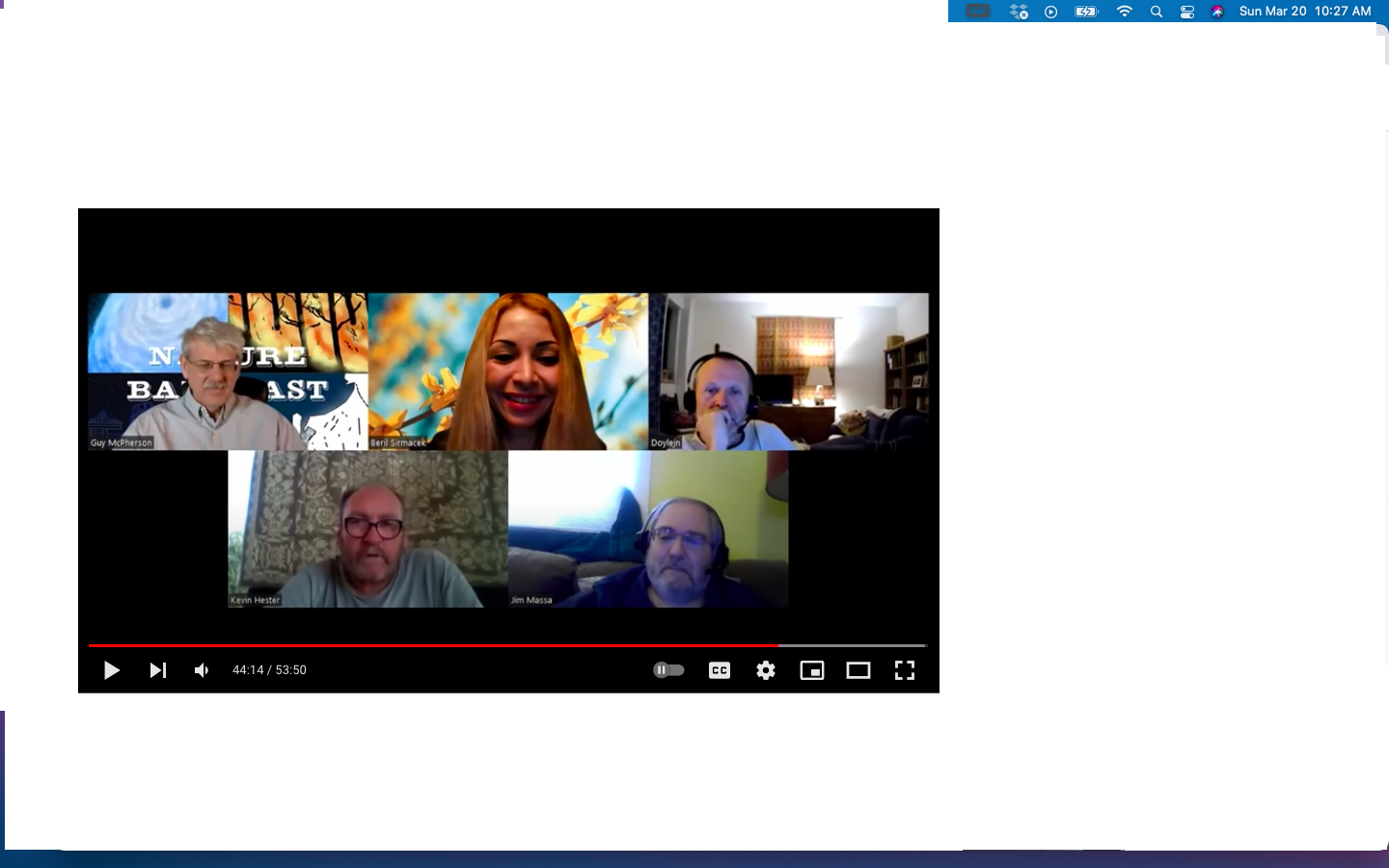
Task: Toggle the autoplay switch
Action: [668, 670]
